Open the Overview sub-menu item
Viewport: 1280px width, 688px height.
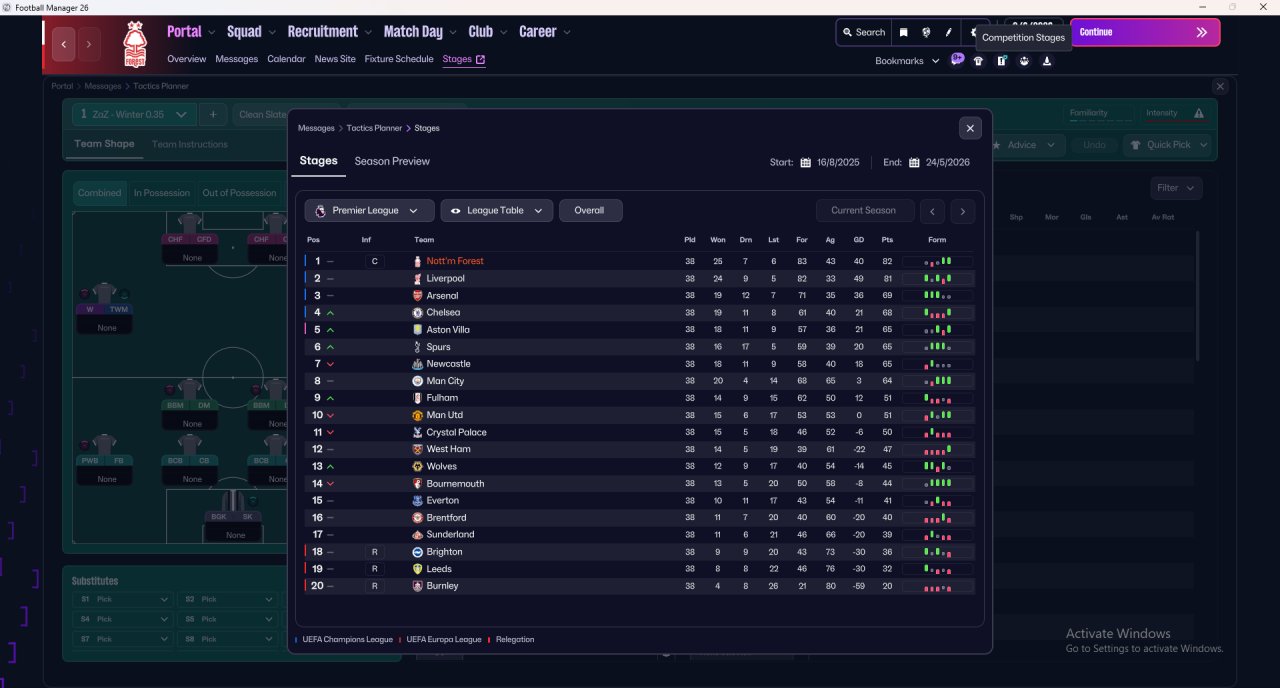tap(187, 59)
